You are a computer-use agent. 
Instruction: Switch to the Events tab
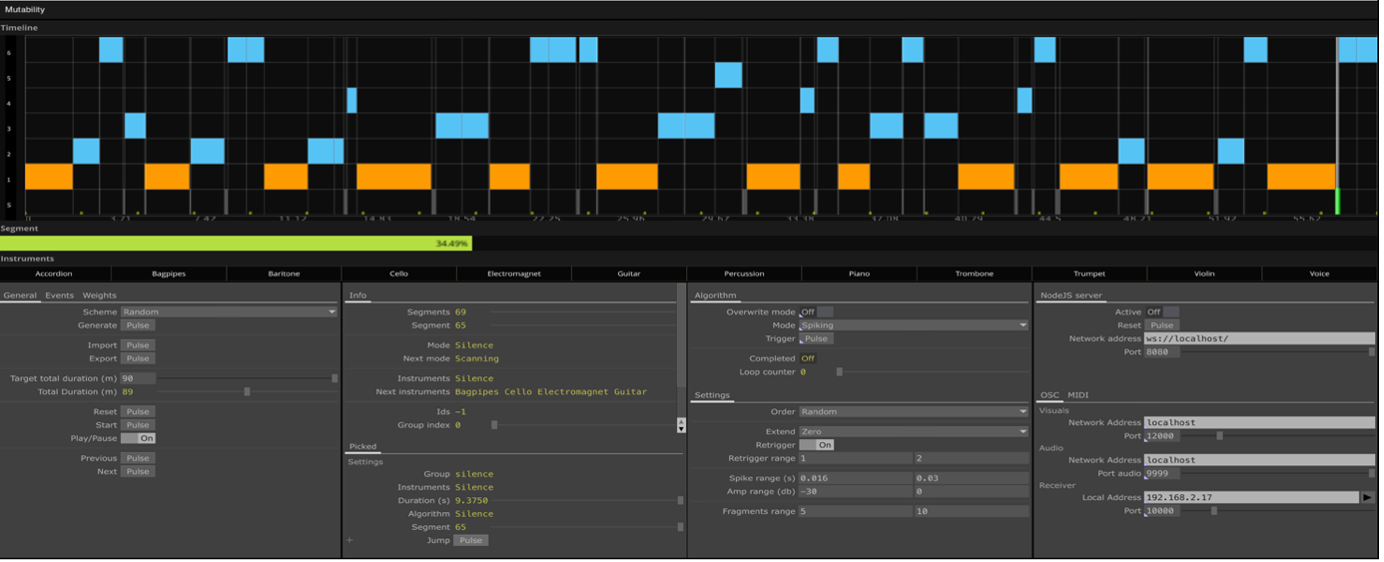point(59,295)
